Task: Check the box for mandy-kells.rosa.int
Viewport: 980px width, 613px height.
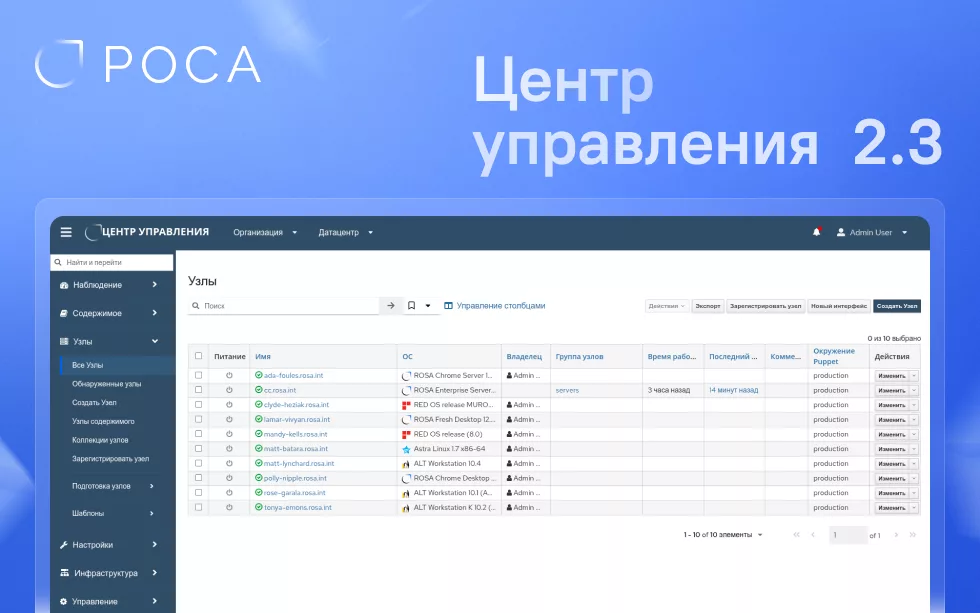Action: (x=198, y=434)
